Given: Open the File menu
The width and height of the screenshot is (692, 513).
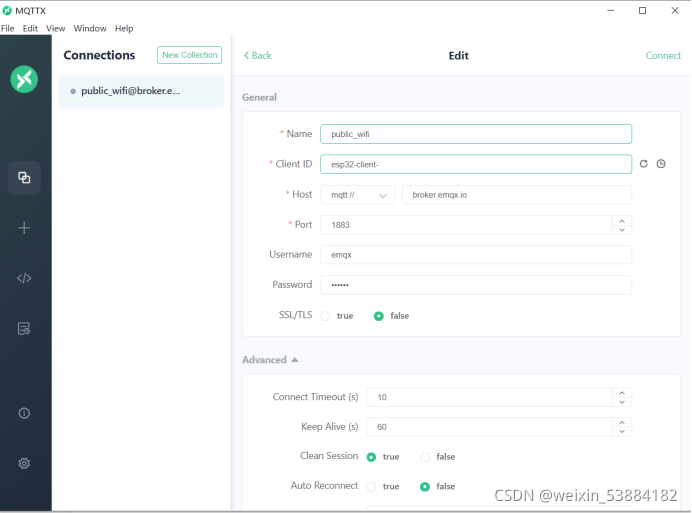Looking at the screenshot, I should pyautogui.click(x=8, y=28).
